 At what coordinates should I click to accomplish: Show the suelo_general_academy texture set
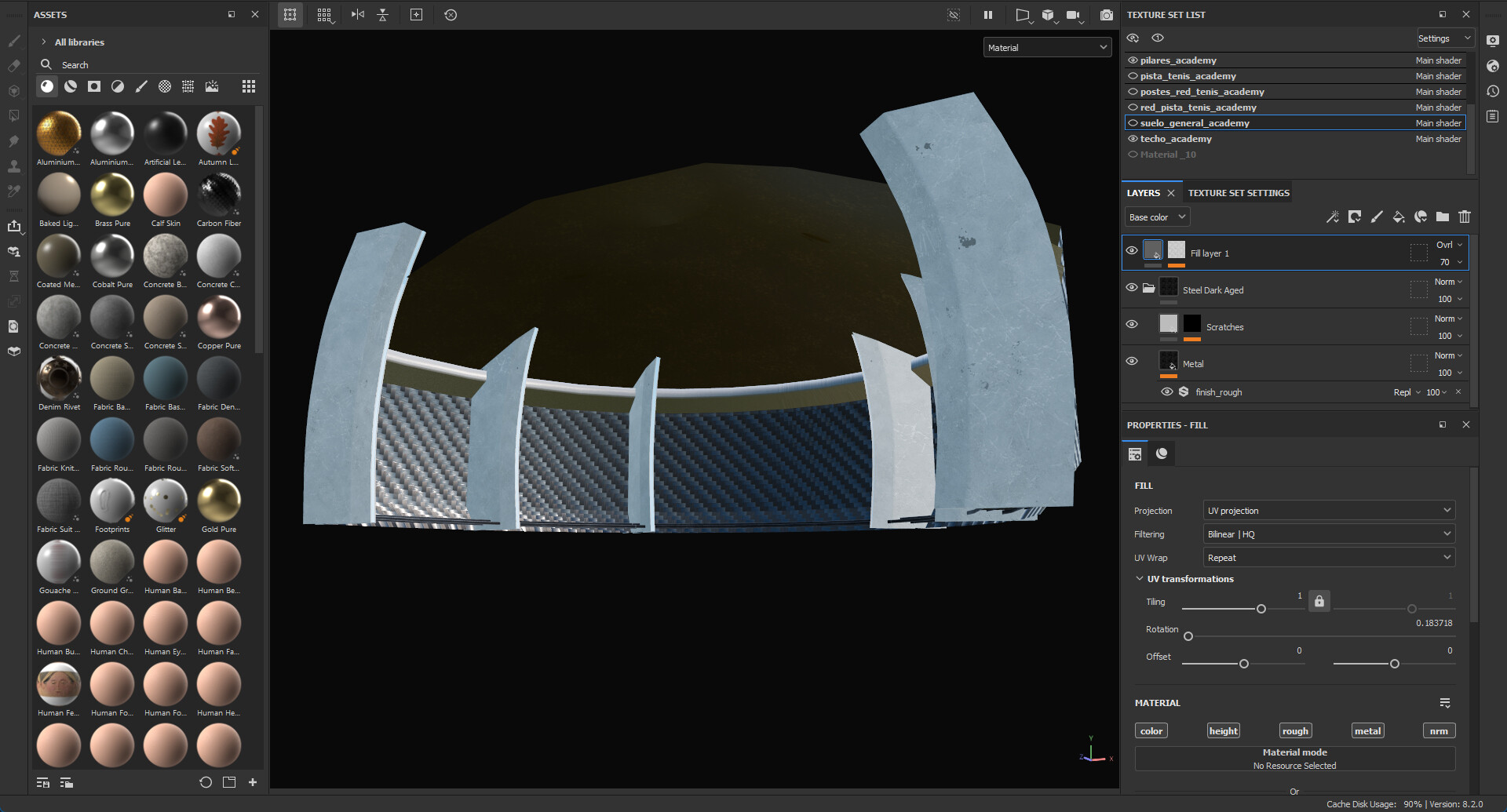[x=1132, y=122]
